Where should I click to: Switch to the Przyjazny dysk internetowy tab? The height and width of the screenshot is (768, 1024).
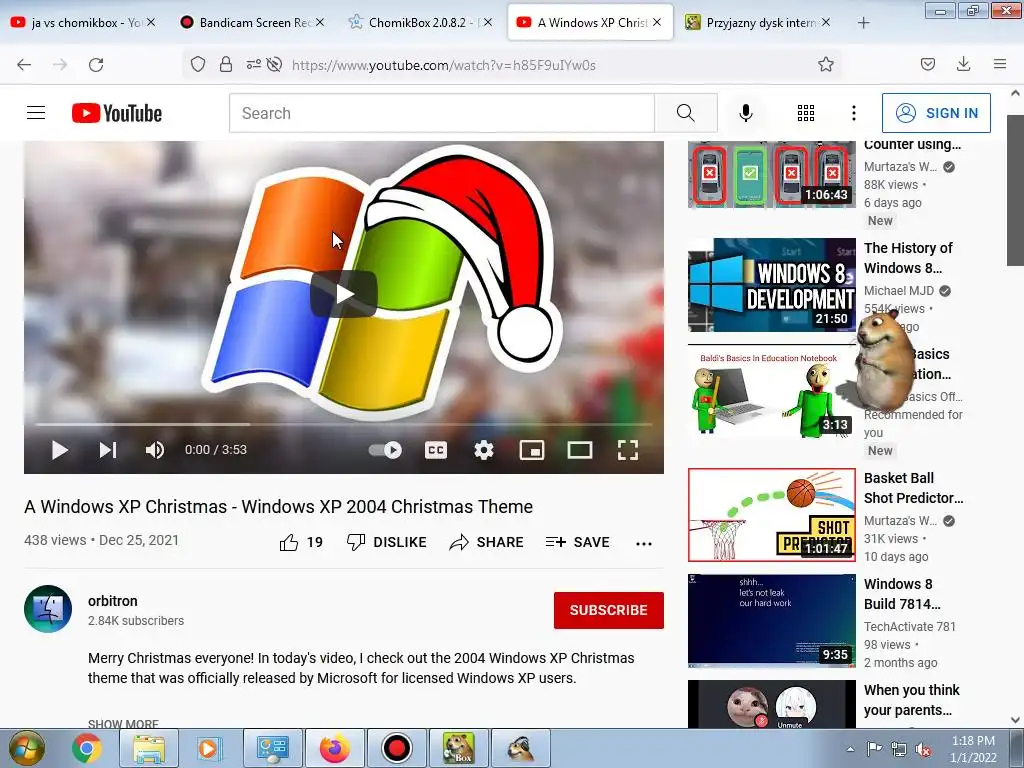click(x=759, y=22)
